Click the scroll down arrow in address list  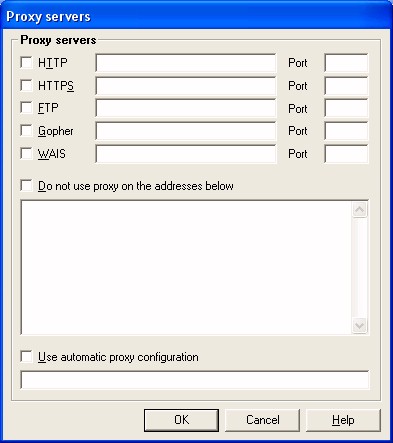click(360, 325)
